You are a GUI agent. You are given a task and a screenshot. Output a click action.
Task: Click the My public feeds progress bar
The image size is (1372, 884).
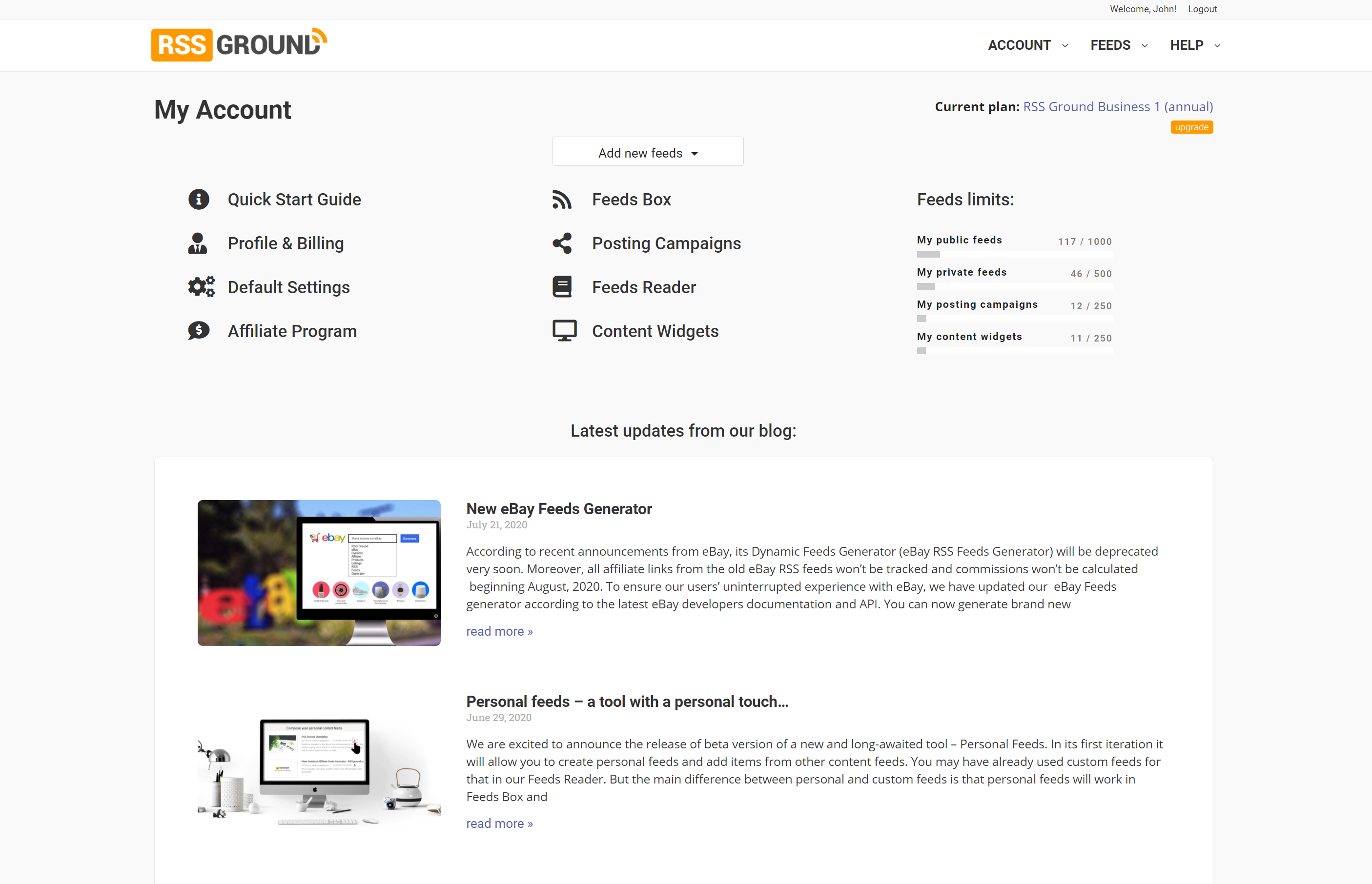pos(1014,254)
